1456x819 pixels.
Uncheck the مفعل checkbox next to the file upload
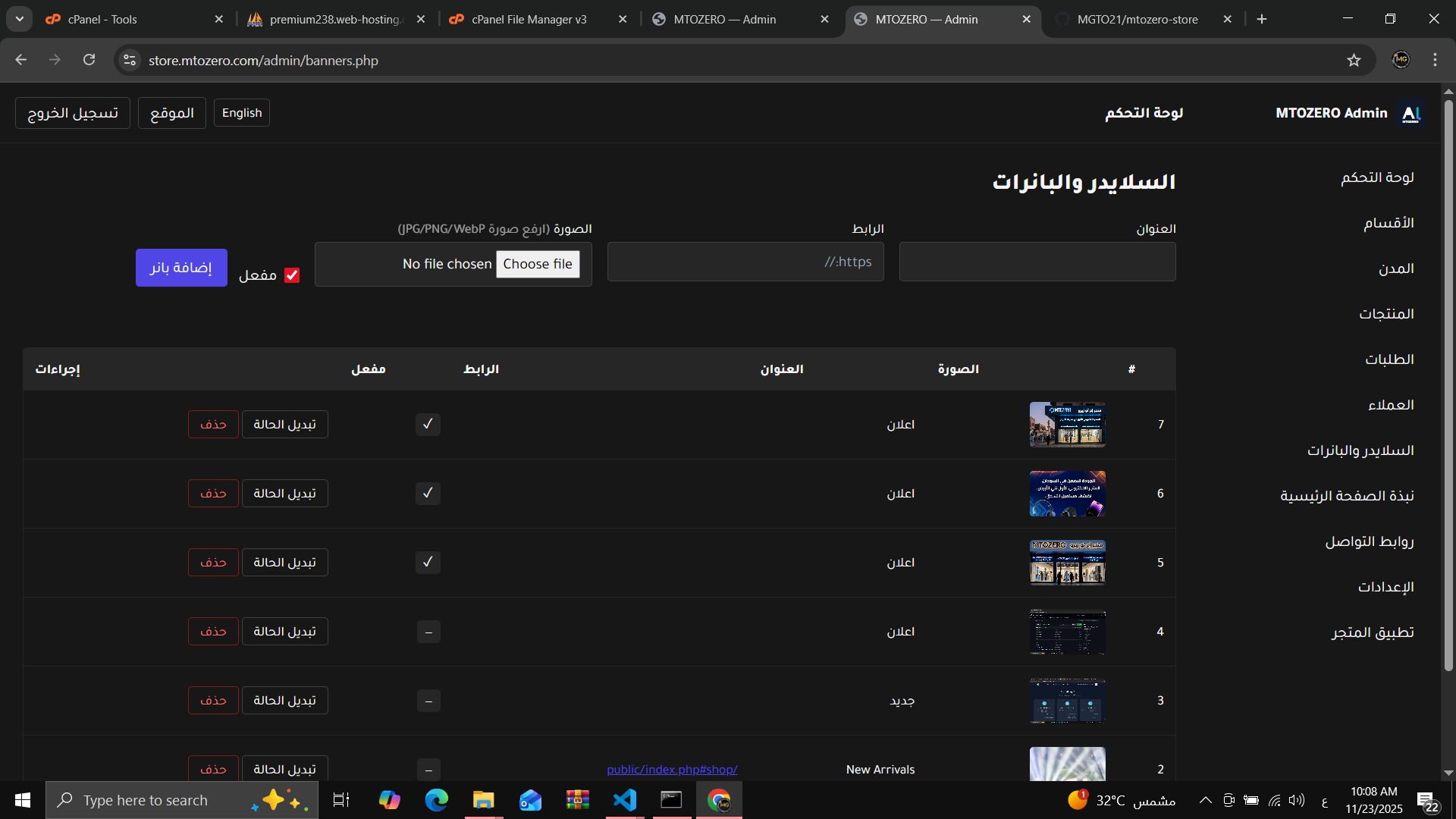292,275
